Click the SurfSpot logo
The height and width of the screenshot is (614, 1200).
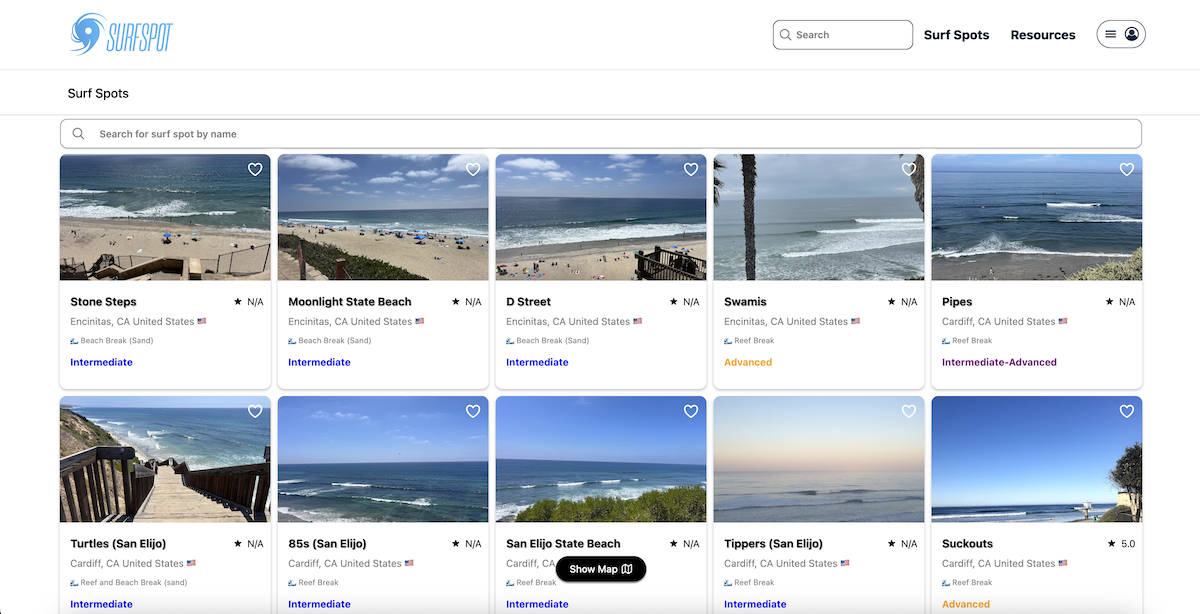[x=121, y=35]
